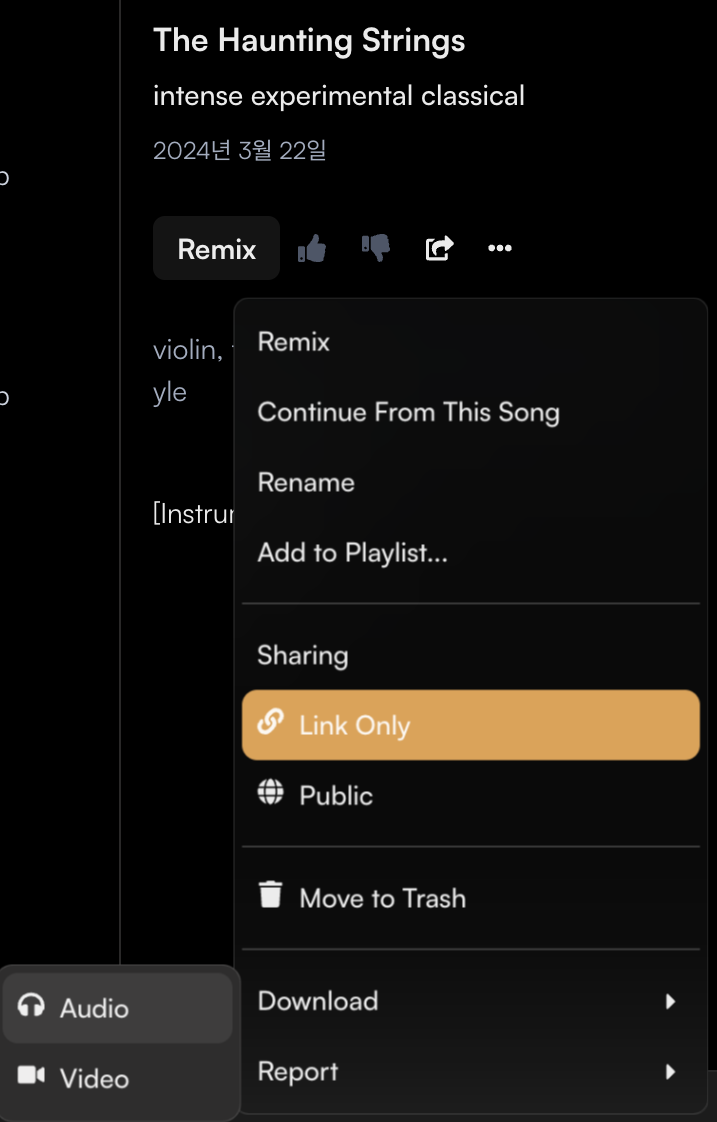
Task: Click the thumbs up like icon
Action: [313, 248]
